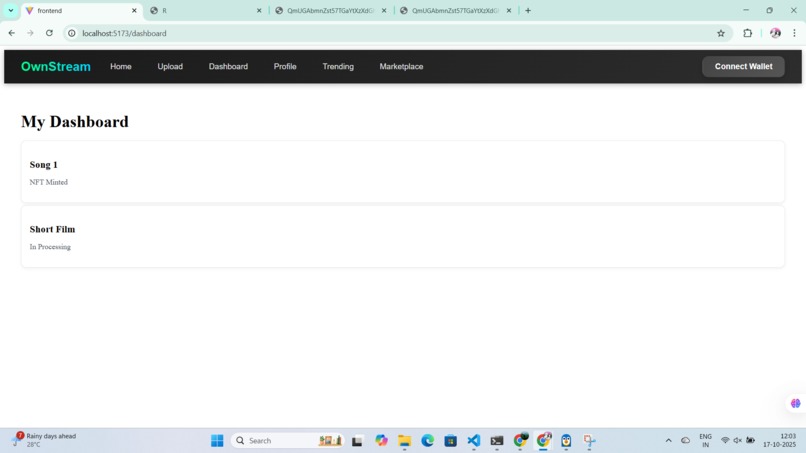
Task: Switch to the second QmUGAbmn tab
Action: point(455,10)
